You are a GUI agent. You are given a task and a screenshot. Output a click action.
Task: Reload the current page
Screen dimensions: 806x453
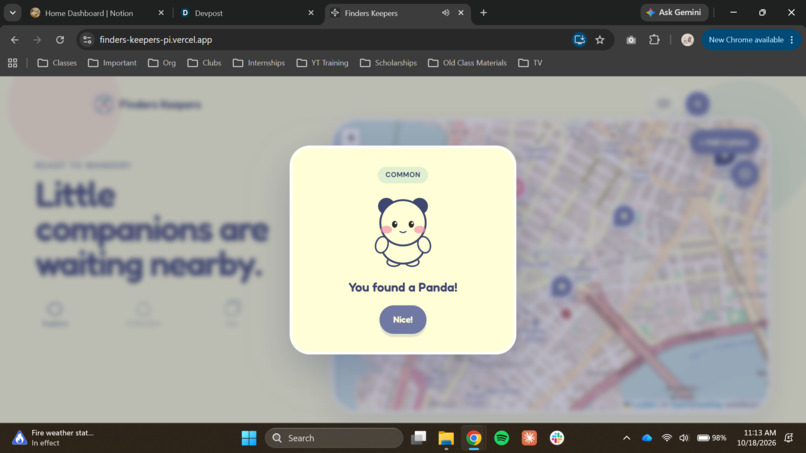(x=60, y=40)
